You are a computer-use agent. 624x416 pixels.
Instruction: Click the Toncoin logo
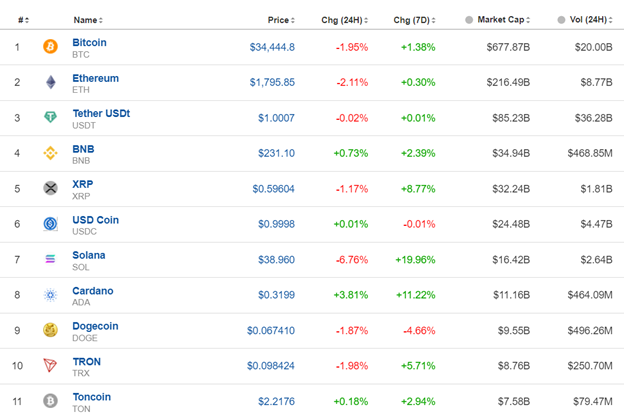50,400
